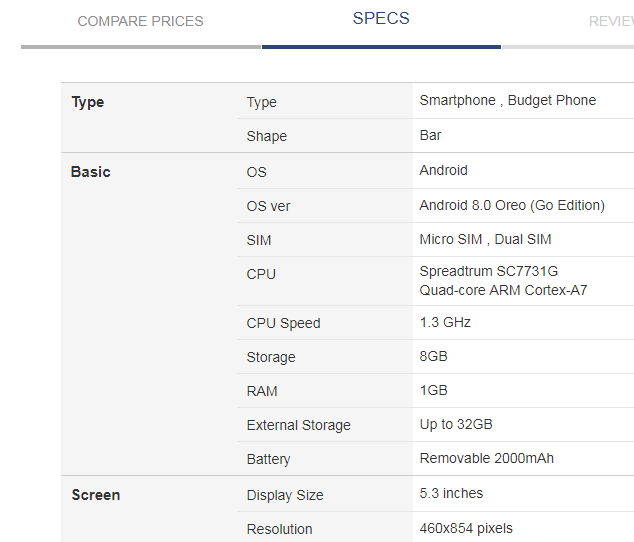The image size is (634, 542).
Task: Click the 'Battery' row label
Action: coord(268,459)
